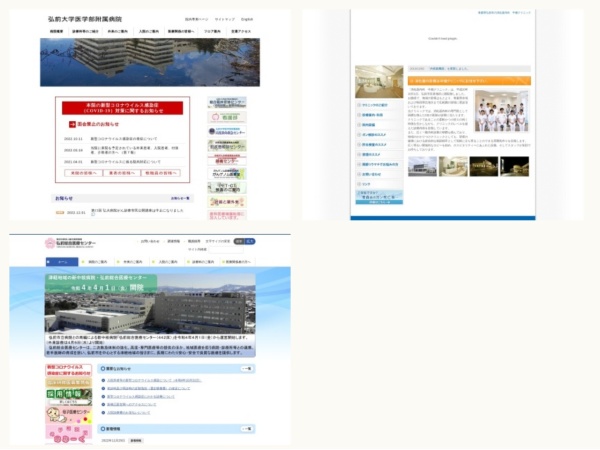
Task: Open the topmost 総合患者支援センター side banner
Action: tap(227, 103)
